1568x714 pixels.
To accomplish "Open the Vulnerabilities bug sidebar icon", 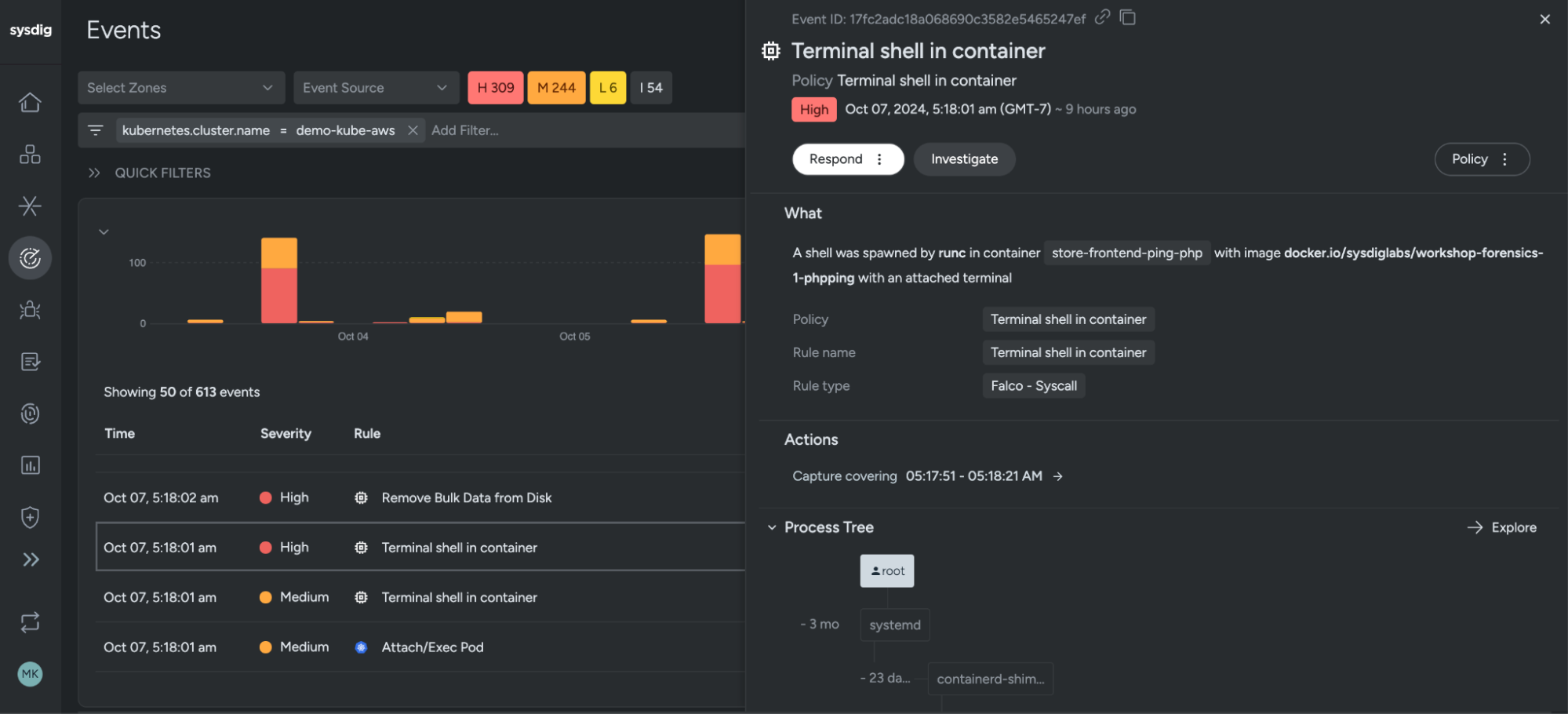I will [30, 310].
